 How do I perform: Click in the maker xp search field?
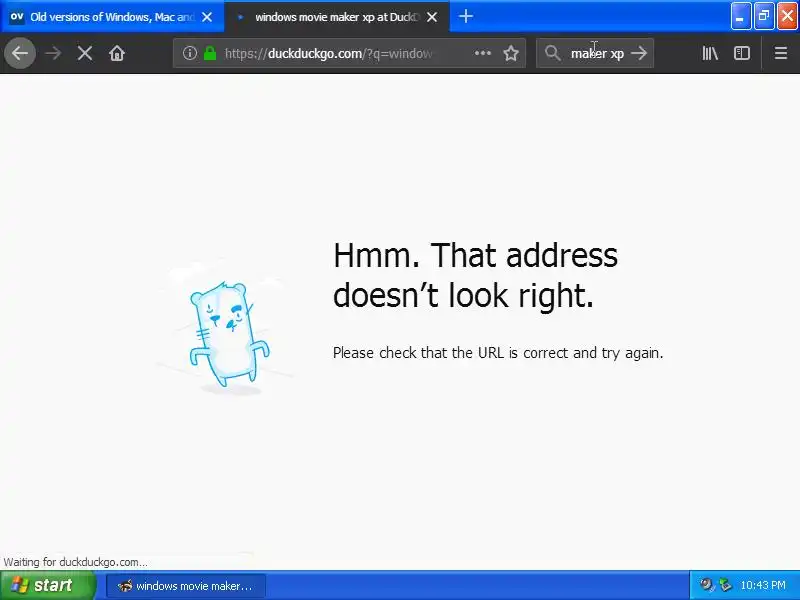(x=597, y=53)
